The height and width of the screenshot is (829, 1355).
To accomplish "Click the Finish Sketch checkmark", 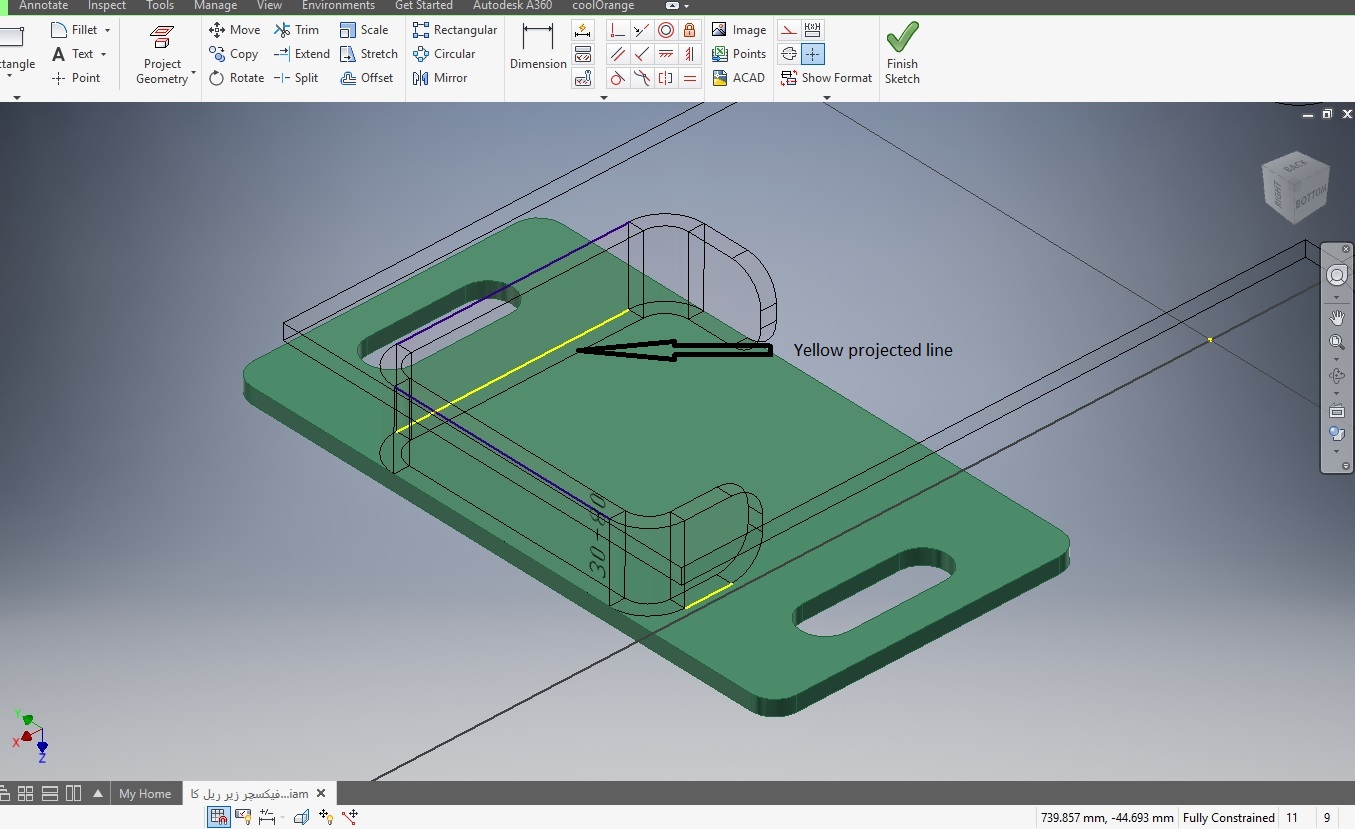I will coord(902,54).
